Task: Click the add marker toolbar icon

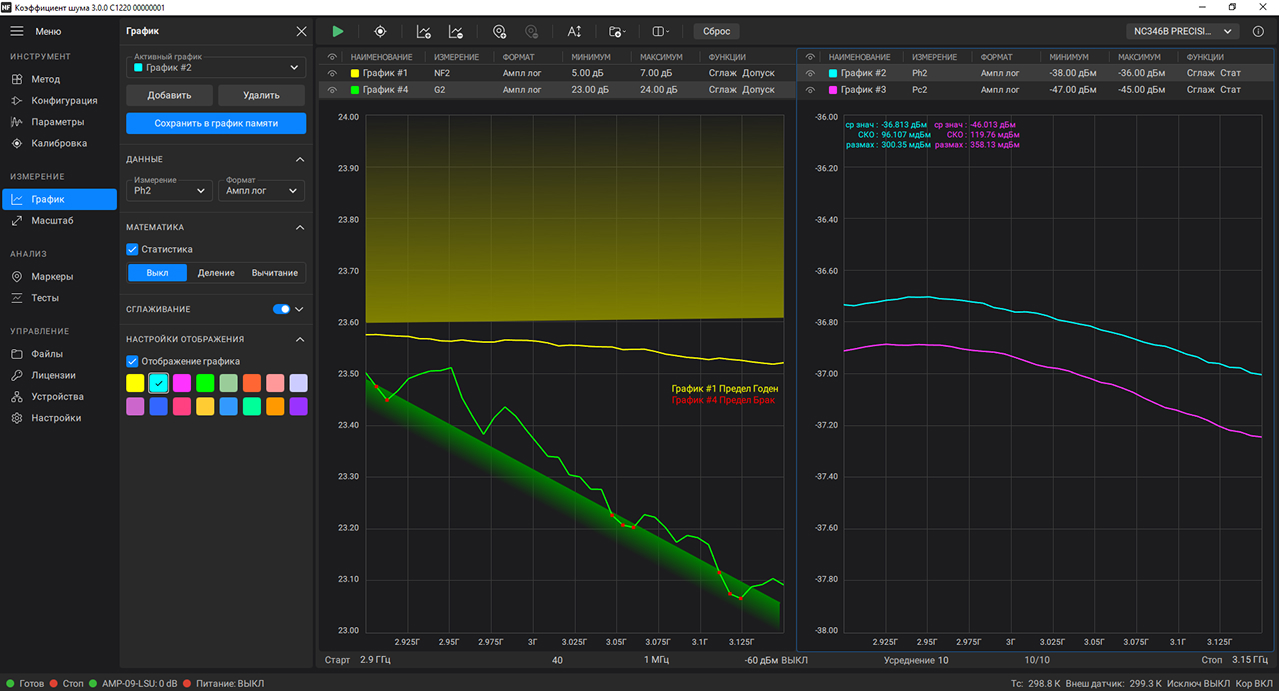Action: [x=500, y=31]
